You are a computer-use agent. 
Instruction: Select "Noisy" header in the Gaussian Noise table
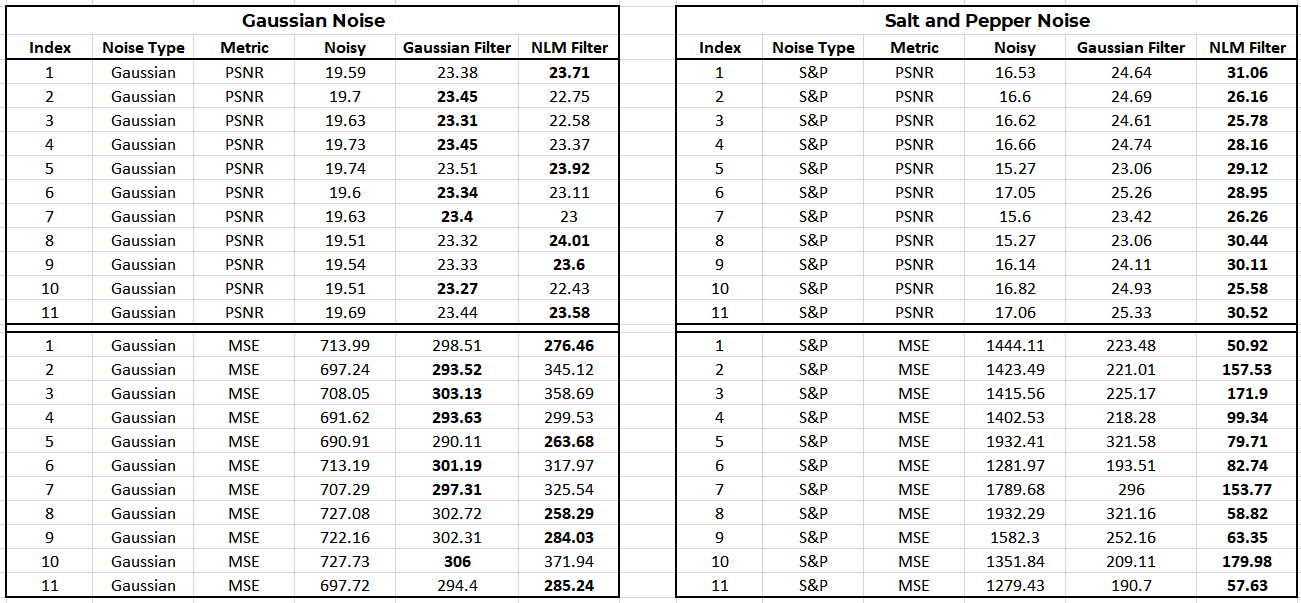345,47
